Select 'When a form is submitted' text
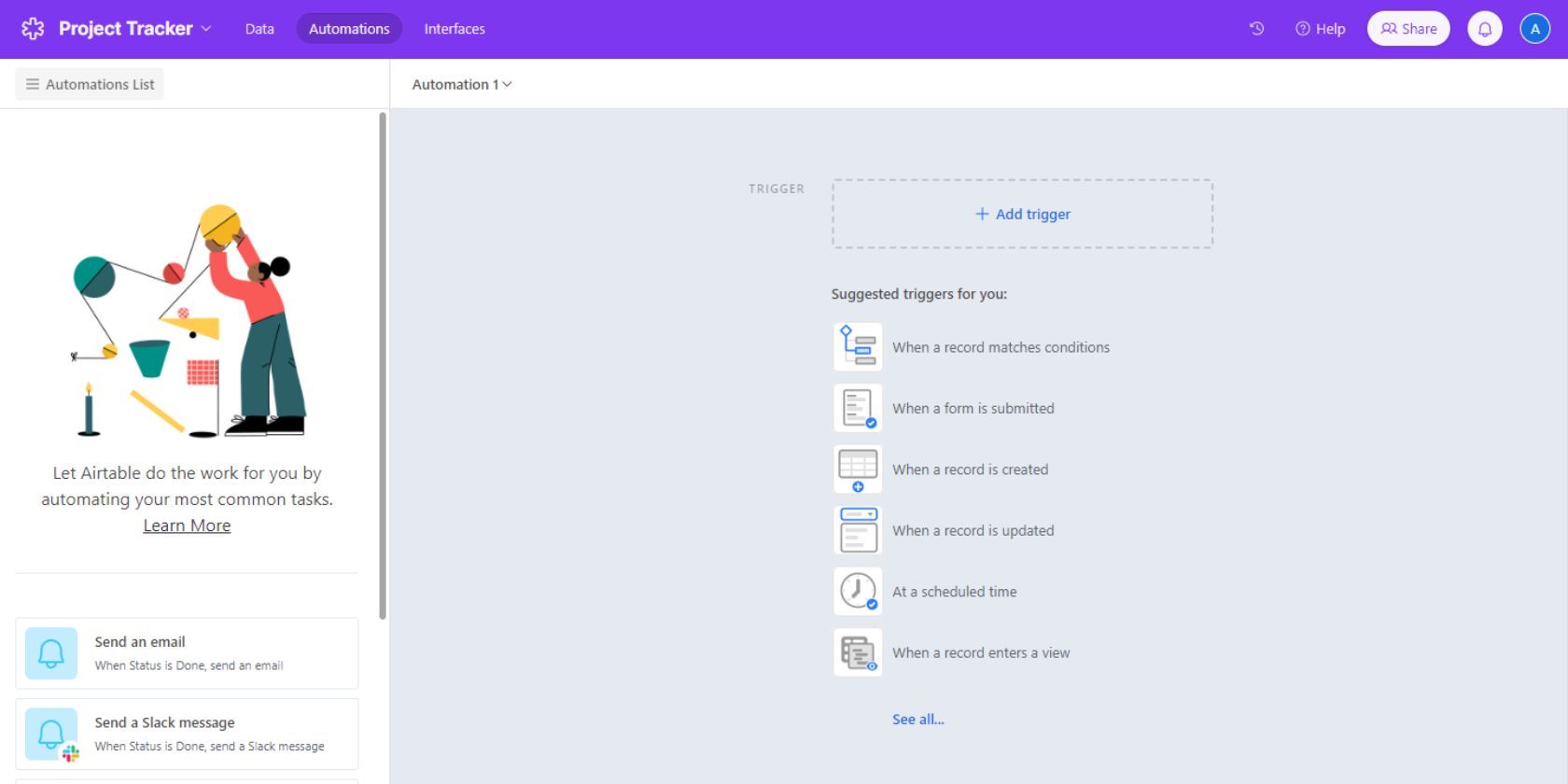Image resolution: width=1568 pixels, height=784 pixels. pyautogui.click(x=973, y=408)
